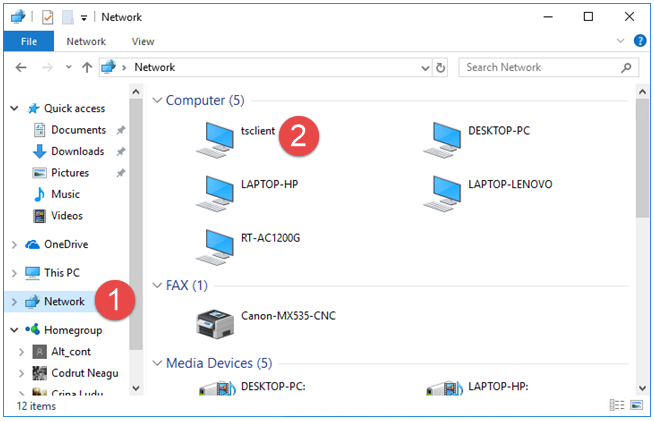Select DESKTOP-PC: media device icon

click(217, 388)
